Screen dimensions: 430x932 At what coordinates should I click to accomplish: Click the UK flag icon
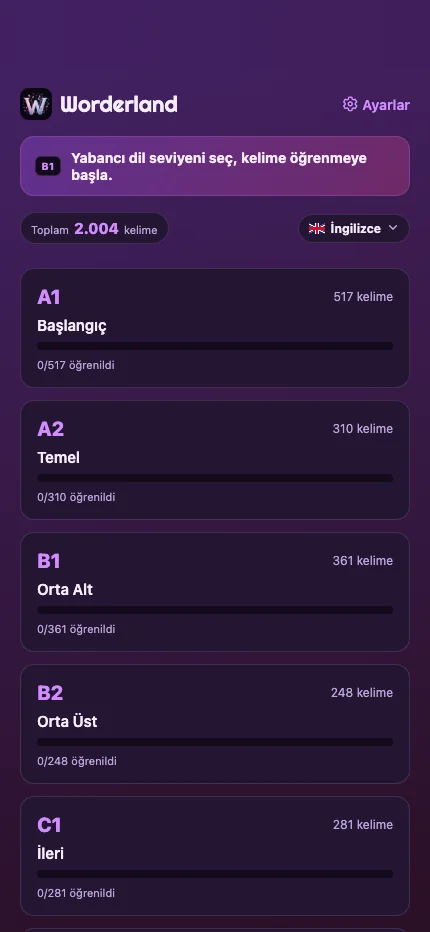point(316,228)
